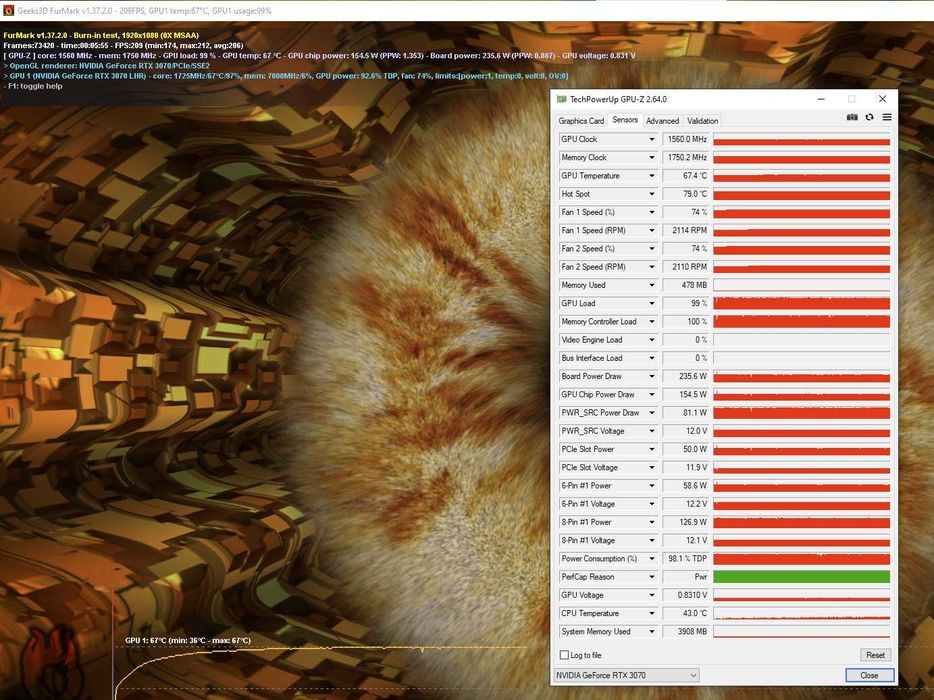Click the GPU-Z refresh icon
Viewport: 934px width, 700px height.
click(870, 117)
